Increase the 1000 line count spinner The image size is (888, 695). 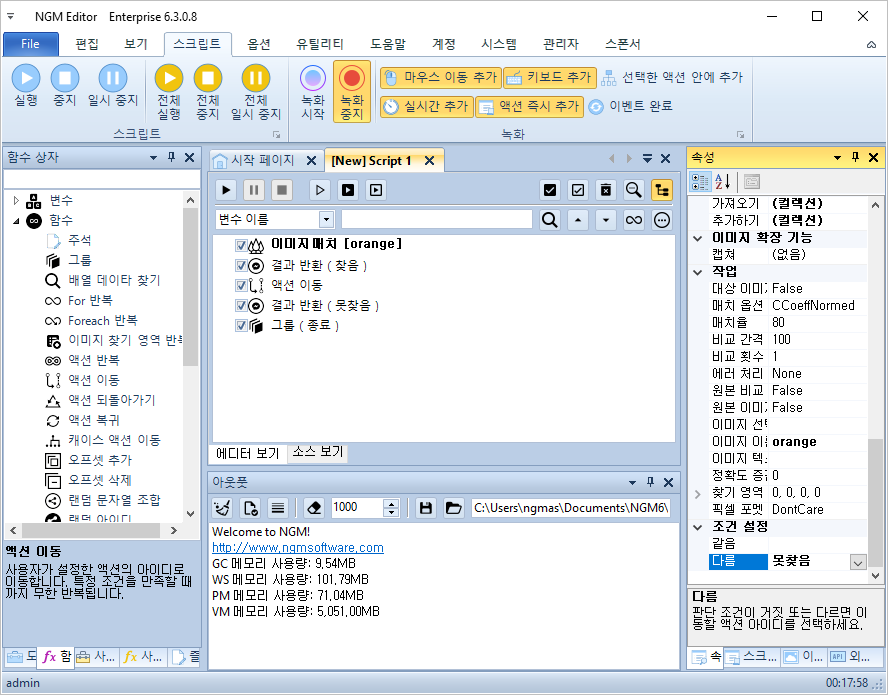tap(391, 503)
